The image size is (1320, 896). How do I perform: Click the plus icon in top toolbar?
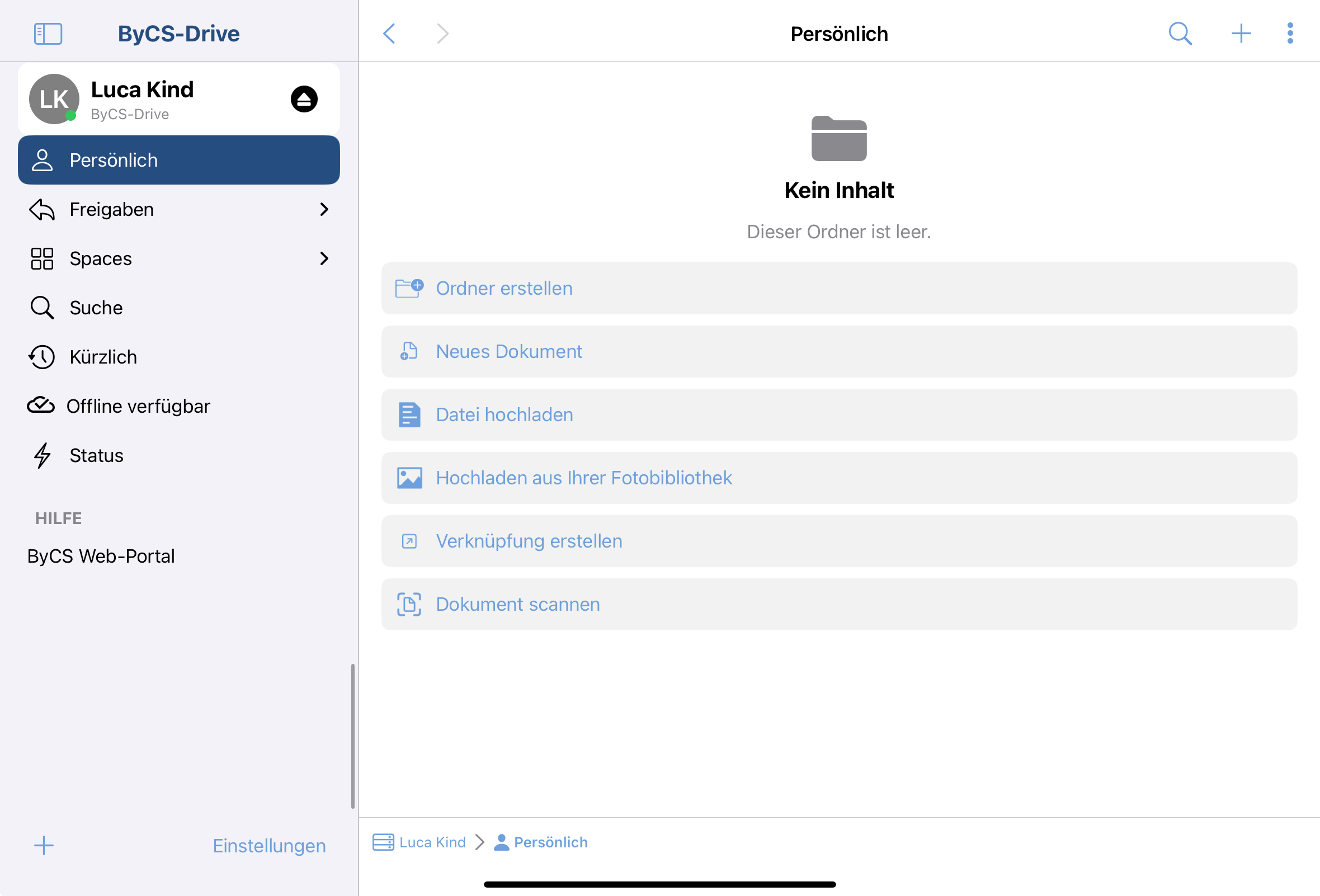(x=1241, y=34)
